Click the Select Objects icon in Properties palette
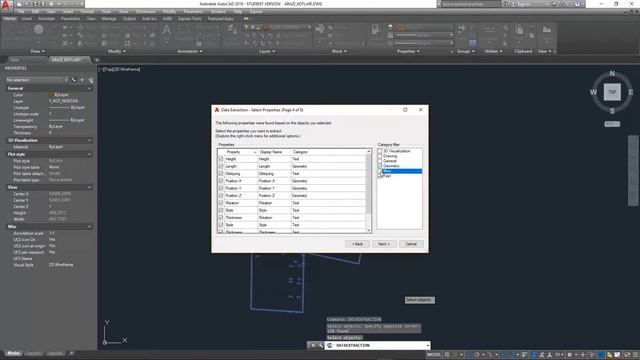This screenshot has height=360, width=640. pos(82,80)
